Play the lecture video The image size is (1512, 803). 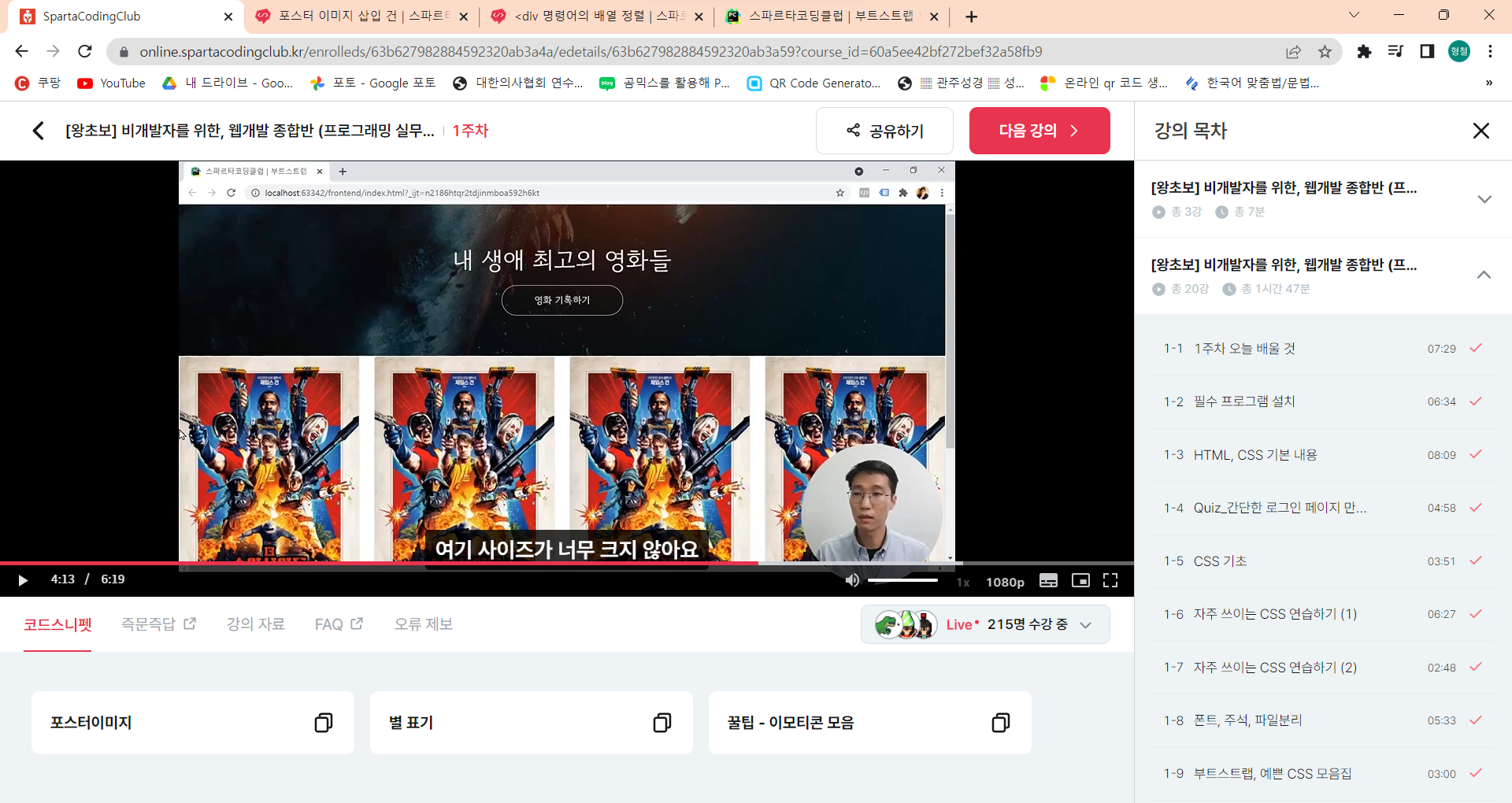(x=23, y=580)
